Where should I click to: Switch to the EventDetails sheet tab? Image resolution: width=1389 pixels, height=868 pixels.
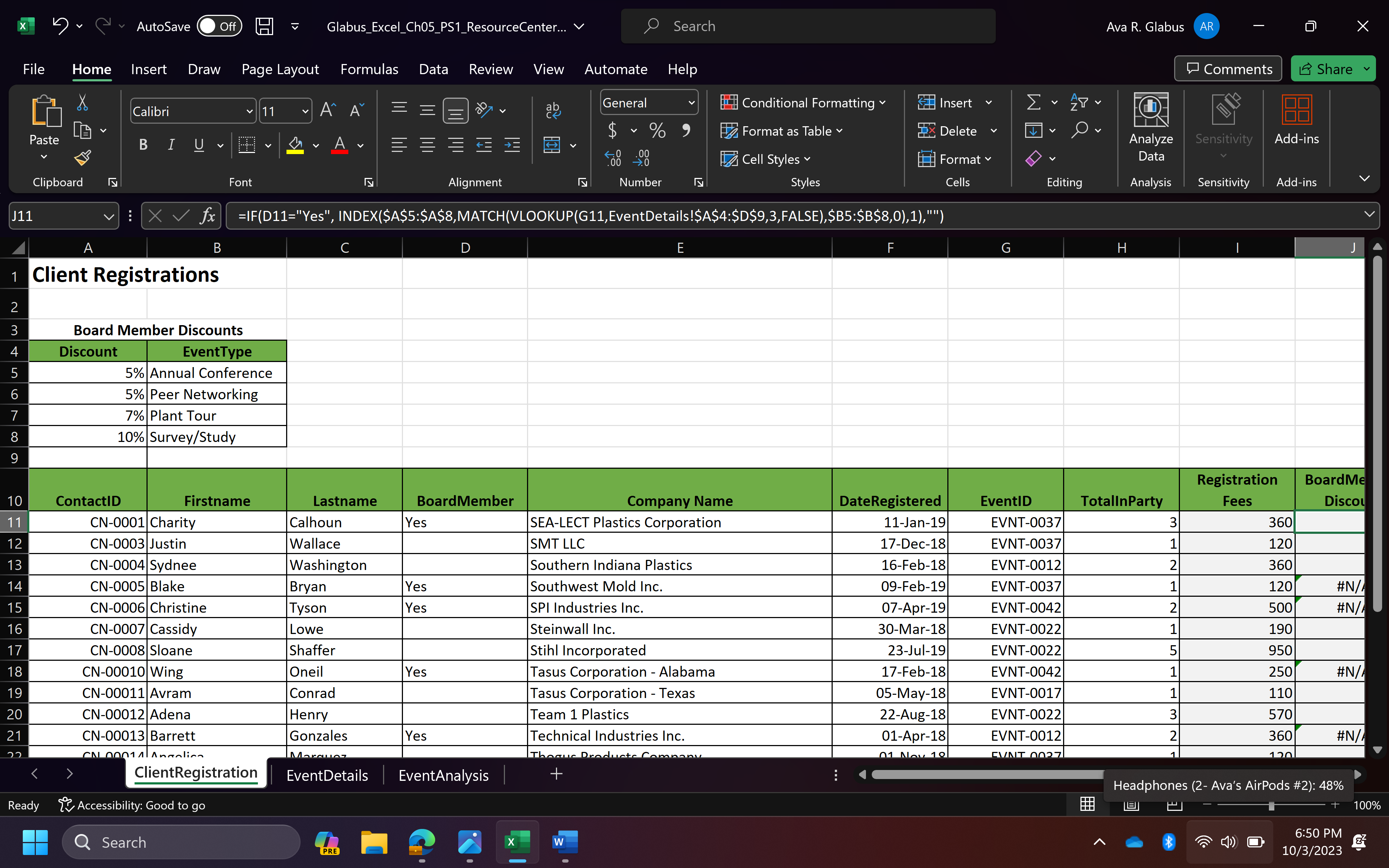[x=327, y=775]
